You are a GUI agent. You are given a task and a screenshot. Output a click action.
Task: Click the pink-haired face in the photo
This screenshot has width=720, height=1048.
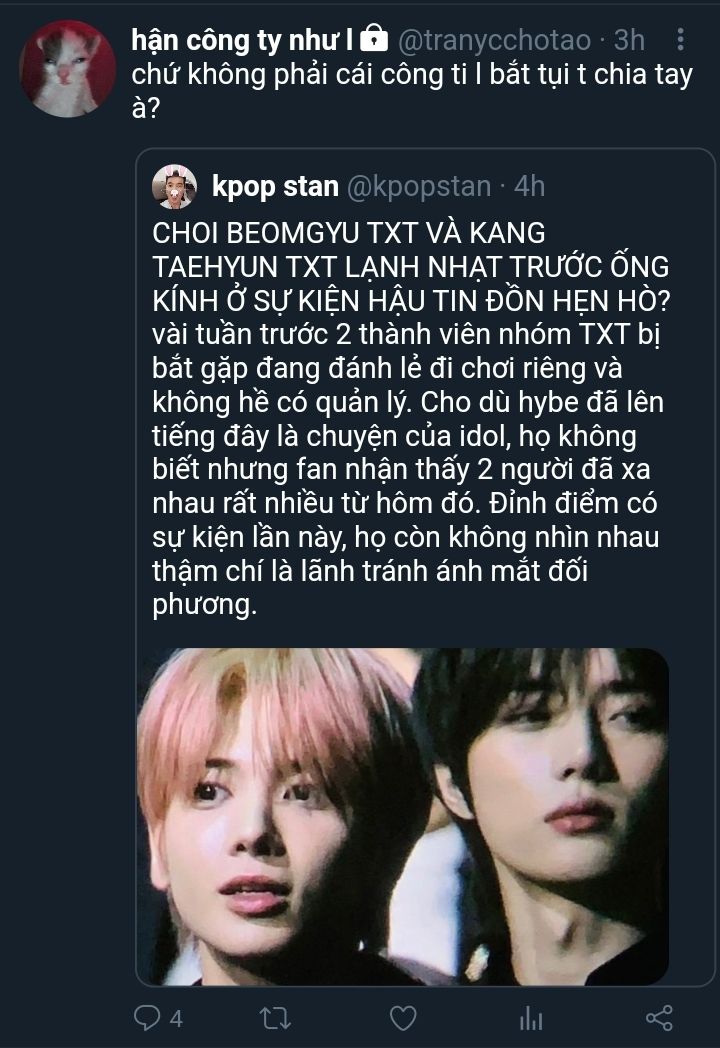click(x=281, y=815)
